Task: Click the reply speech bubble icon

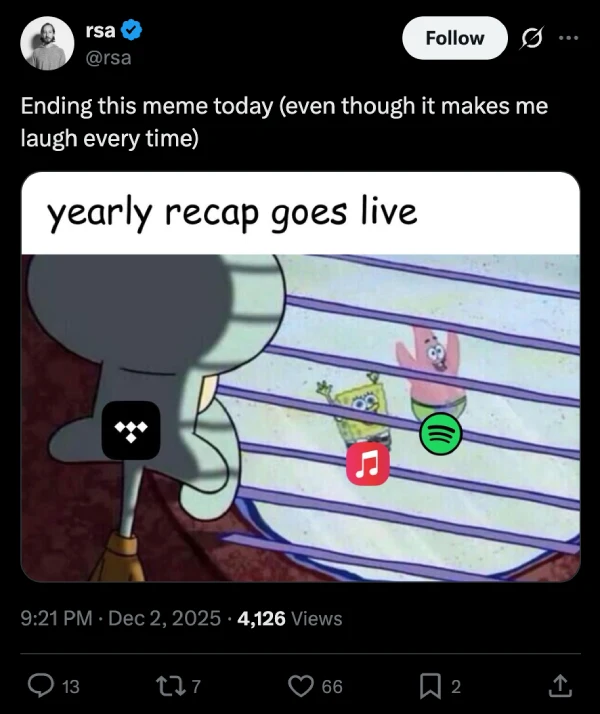Action: (x=41, y=686)
